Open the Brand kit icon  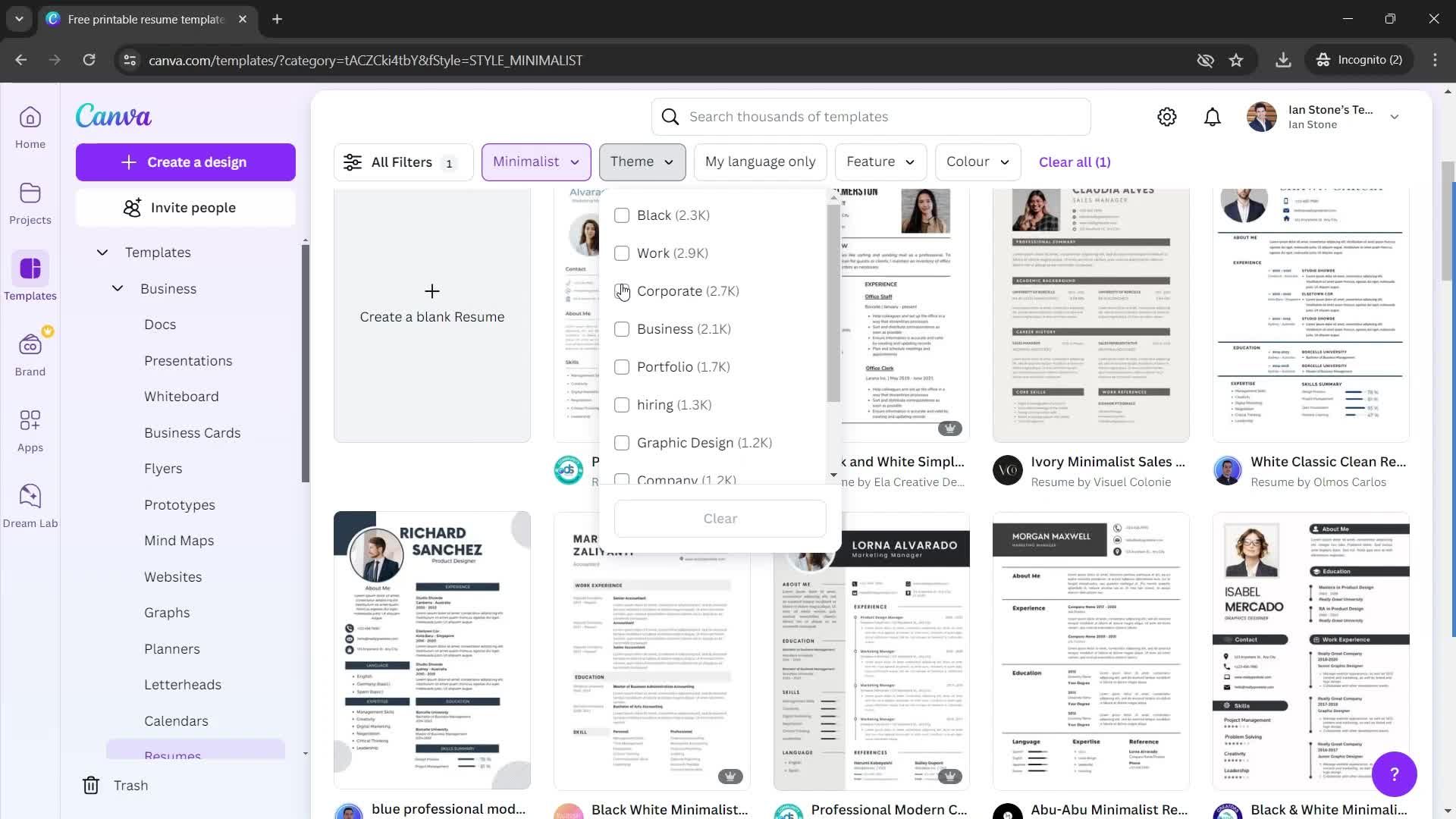click(x=30, y=345)
